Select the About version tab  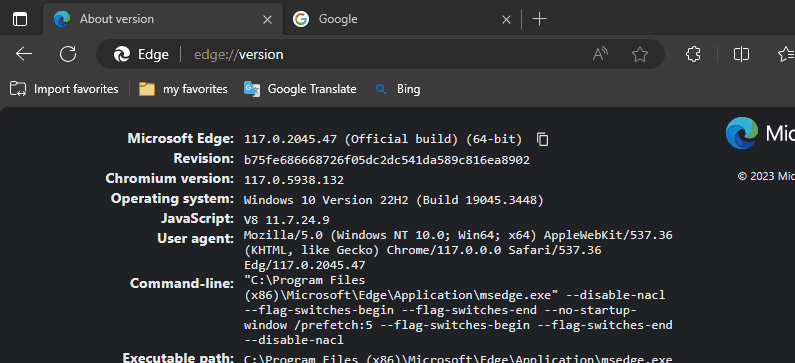[163, 19]
